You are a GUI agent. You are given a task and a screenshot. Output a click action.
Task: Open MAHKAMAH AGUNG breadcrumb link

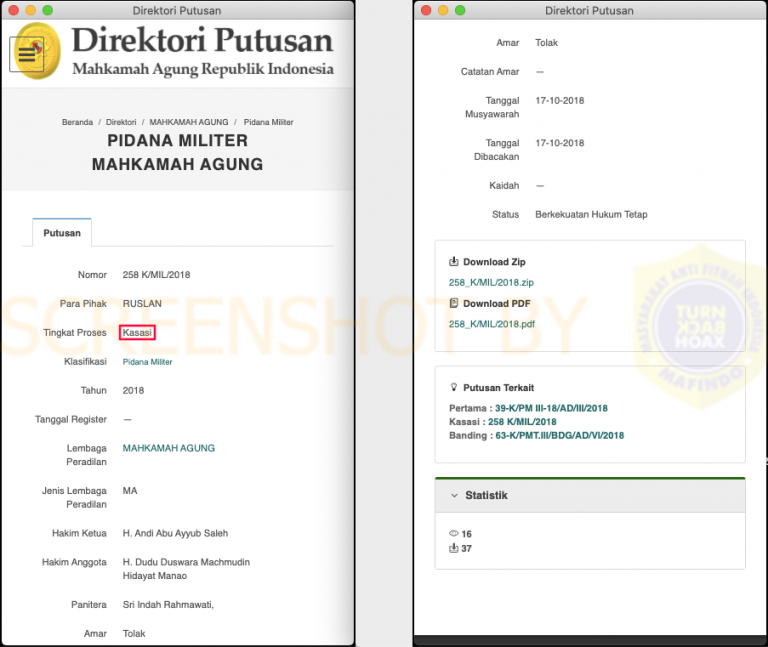(189, 122)
